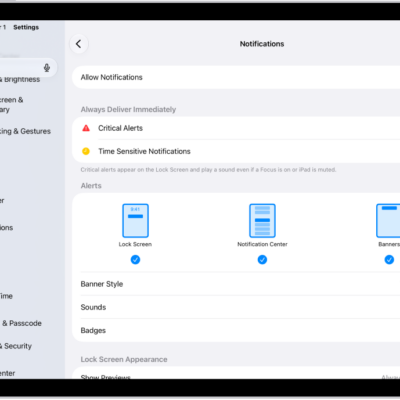Image resolution: width=400 pixels, height=400 pixels.
Task: Select sidebar item ending in 'ions'
Action: 7,228
